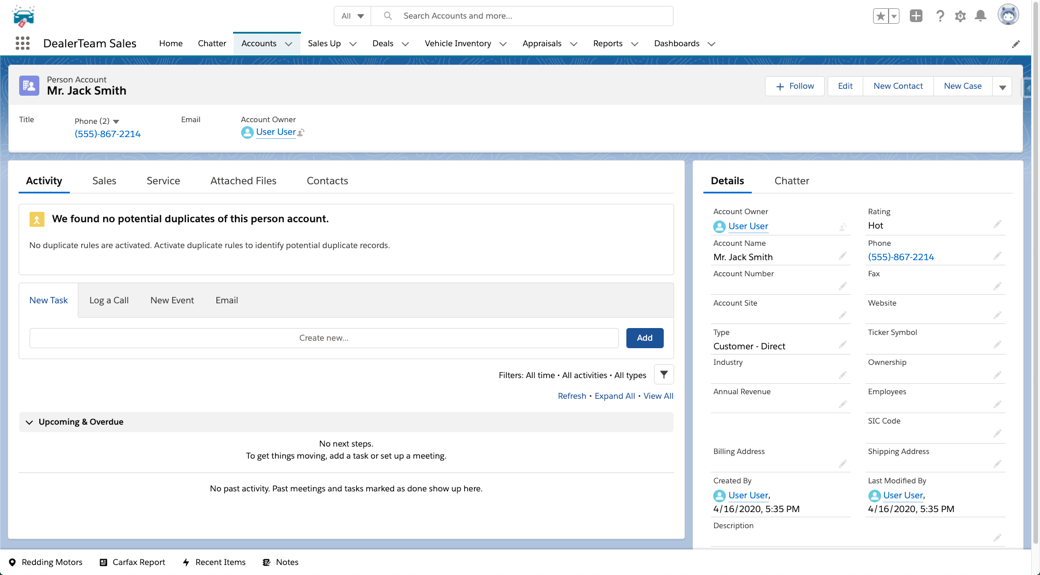This screenshot has width=1040, height=575.
Task: Switch to the Service tab
Action: [x=163, y=180]
